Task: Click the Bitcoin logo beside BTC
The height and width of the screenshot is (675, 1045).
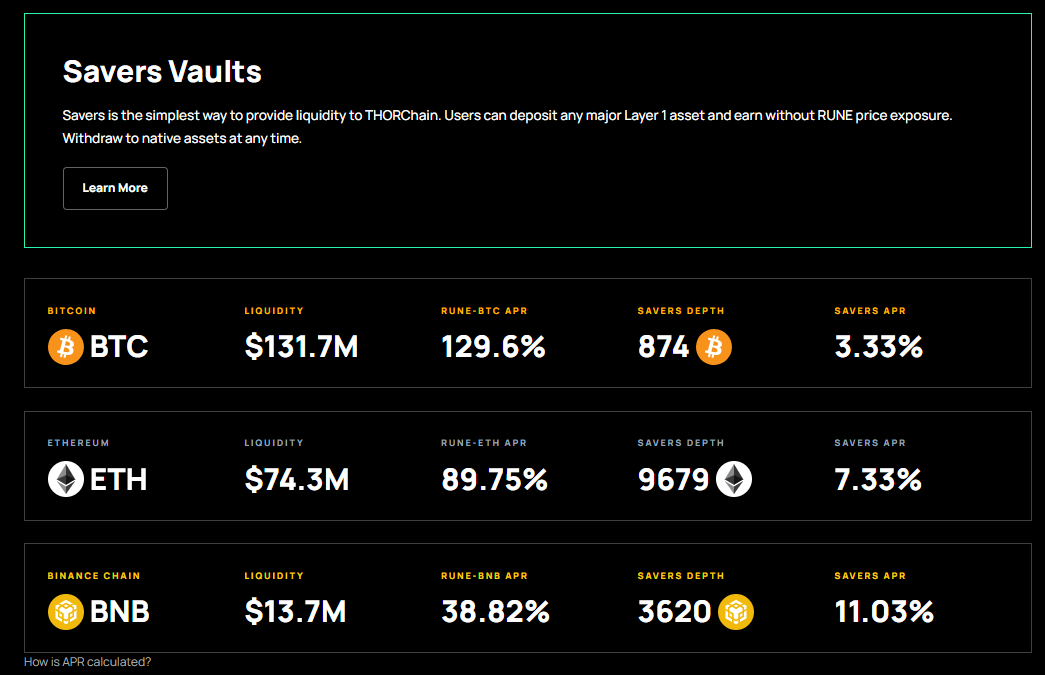Action: click(65, 346)
